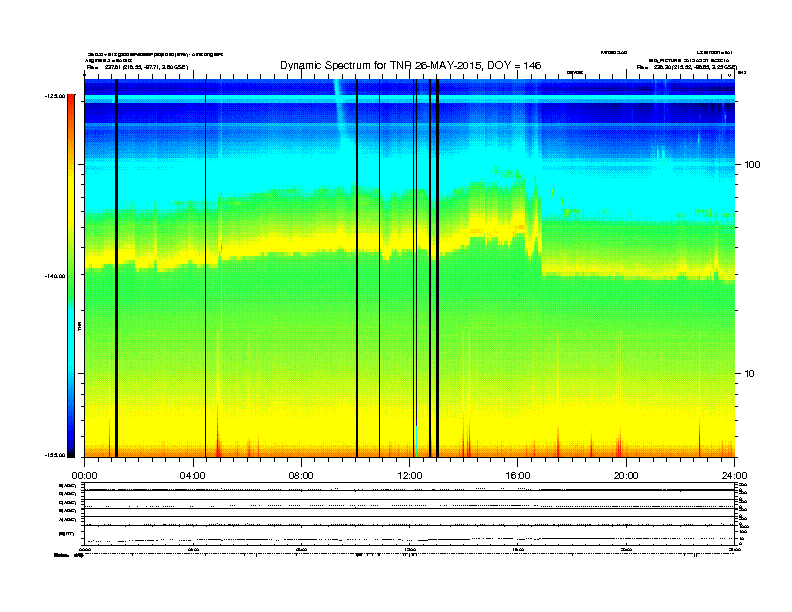Viewport: 792px width, 612px height.
Task: Click the dark blue bottom of color bar
Action: (x=71, y=444)
